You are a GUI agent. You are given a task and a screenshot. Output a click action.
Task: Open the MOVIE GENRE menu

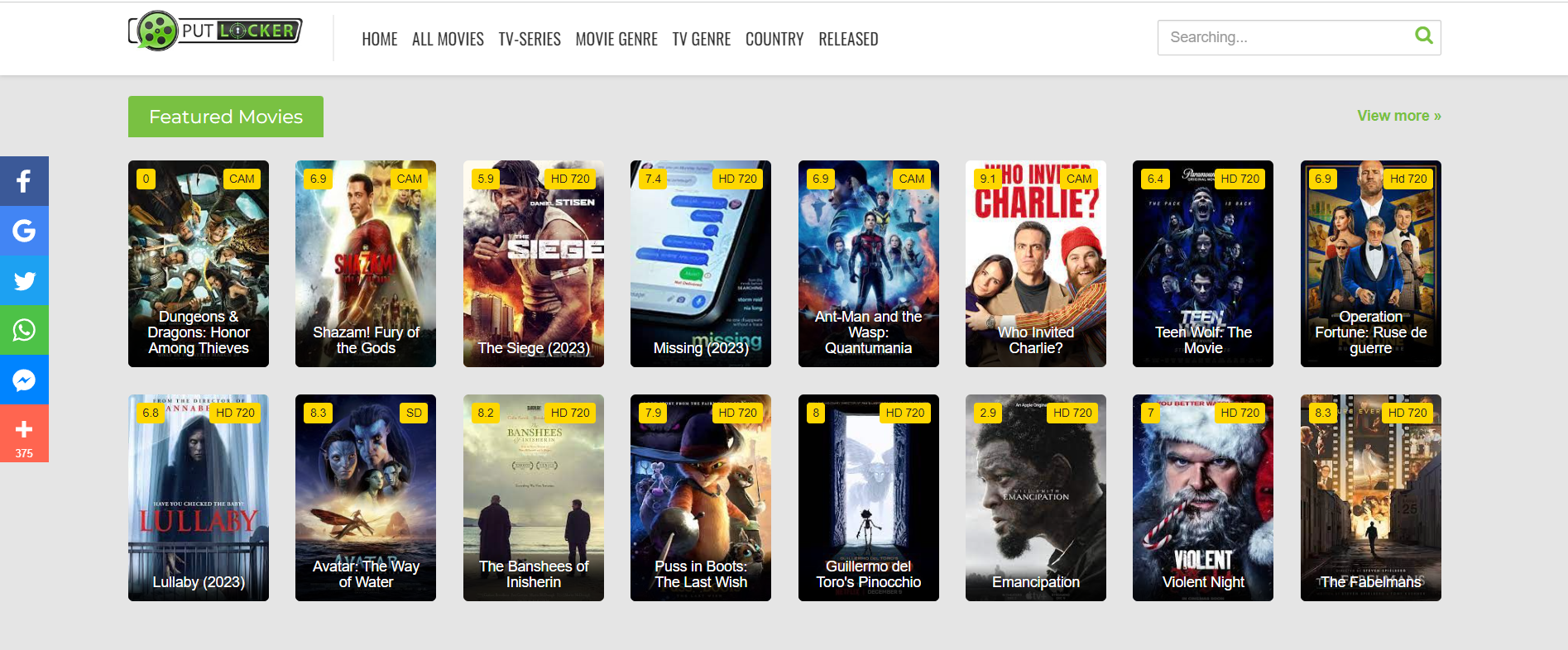616,39
